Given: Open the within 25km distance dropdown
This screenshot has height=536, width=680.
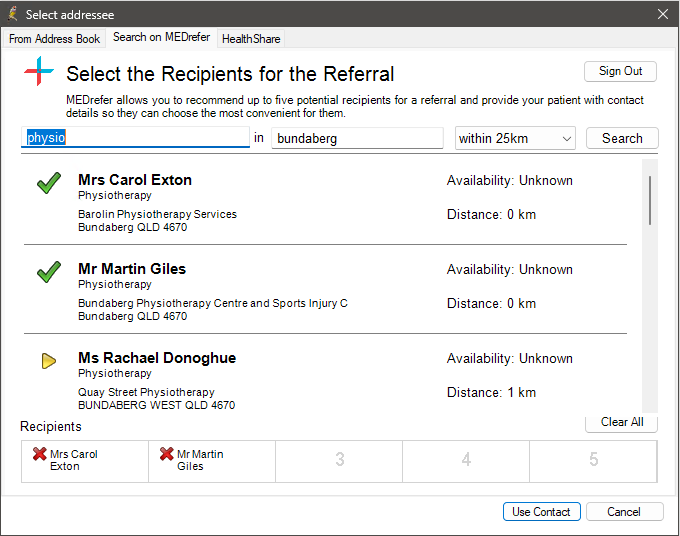Looking at the screenshot, I should pos(515,138).
